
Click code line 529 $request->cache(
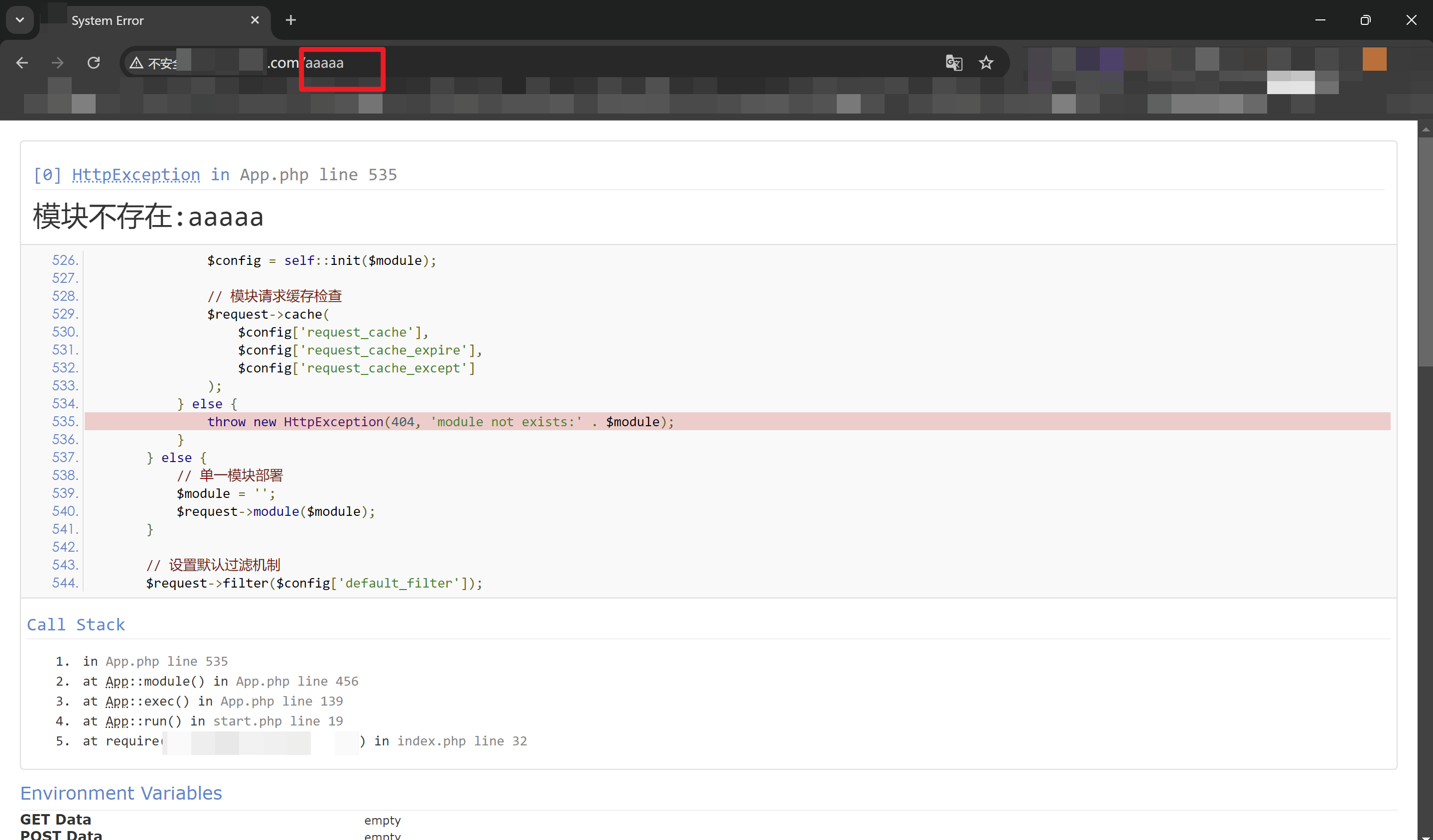point(268,314)
